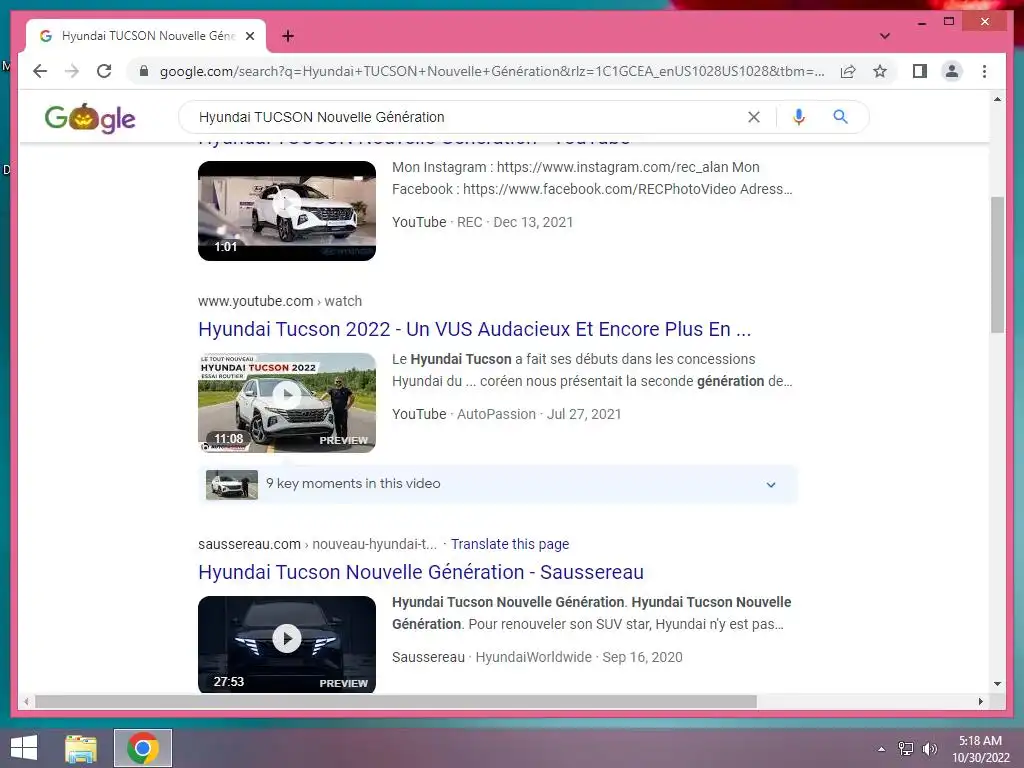Clear the search box with the X

coord(754,117)
